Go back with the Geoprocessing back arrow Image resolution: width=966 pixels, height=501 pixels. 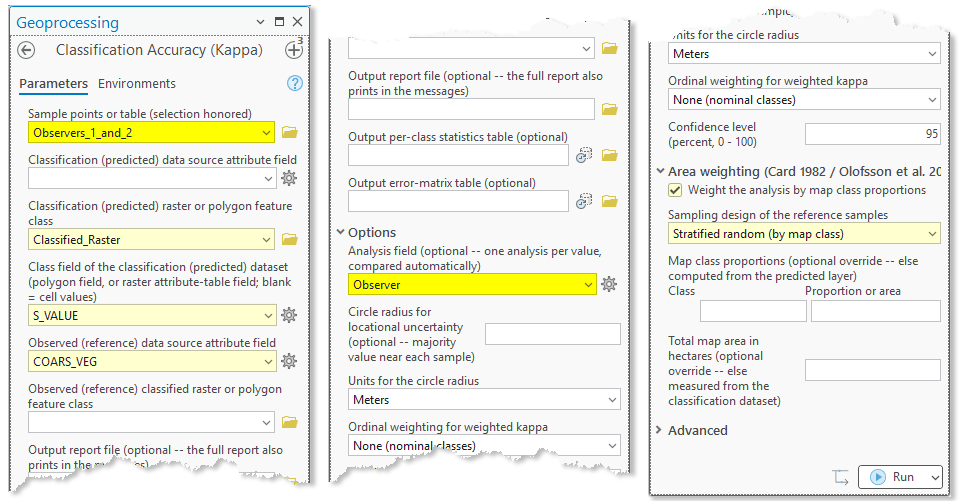(26, 50)
